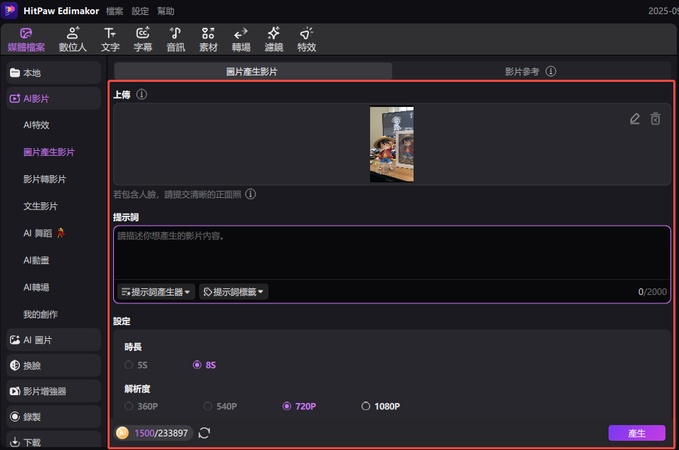Open the 影片增強器 video enhancer section
Image resolution: width=679 pixels, height=450 pixels.
(54, 391)
